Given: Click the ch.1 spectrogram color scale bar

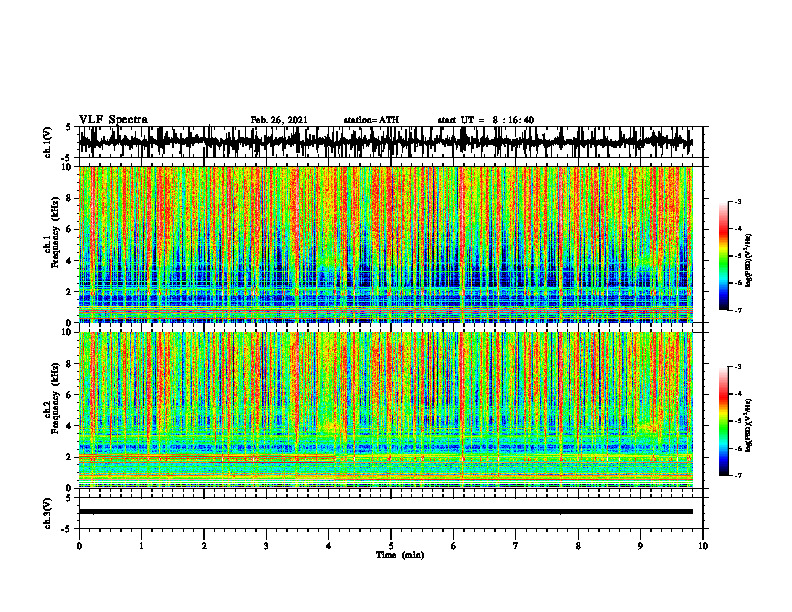Looking at the screenshot, I should (724, 256).
